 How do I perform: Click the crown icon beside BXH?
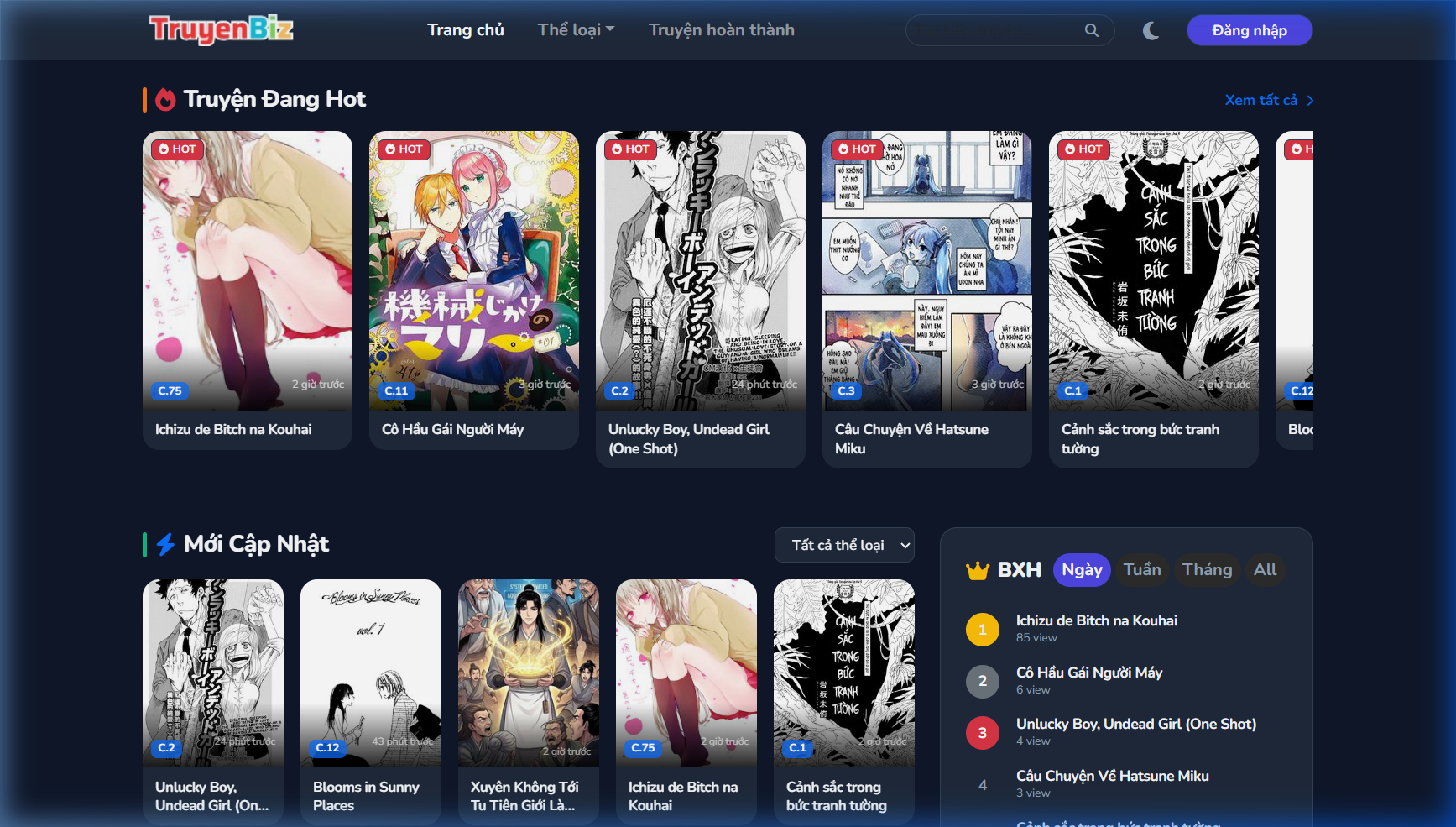tap(977, 571)
